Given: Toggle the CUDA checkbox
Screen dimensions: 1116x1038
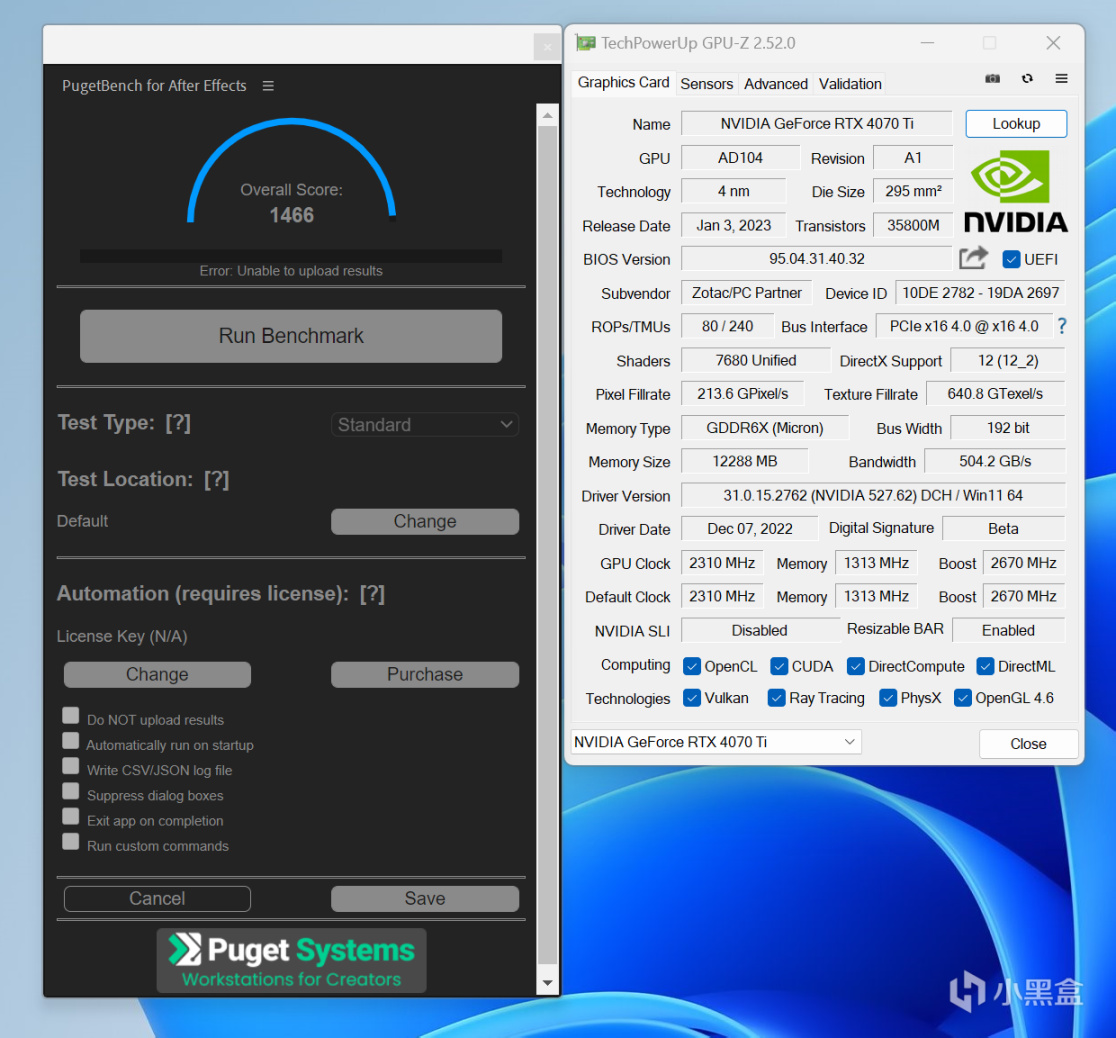Looking at the screenshot, I should [779, 666].
